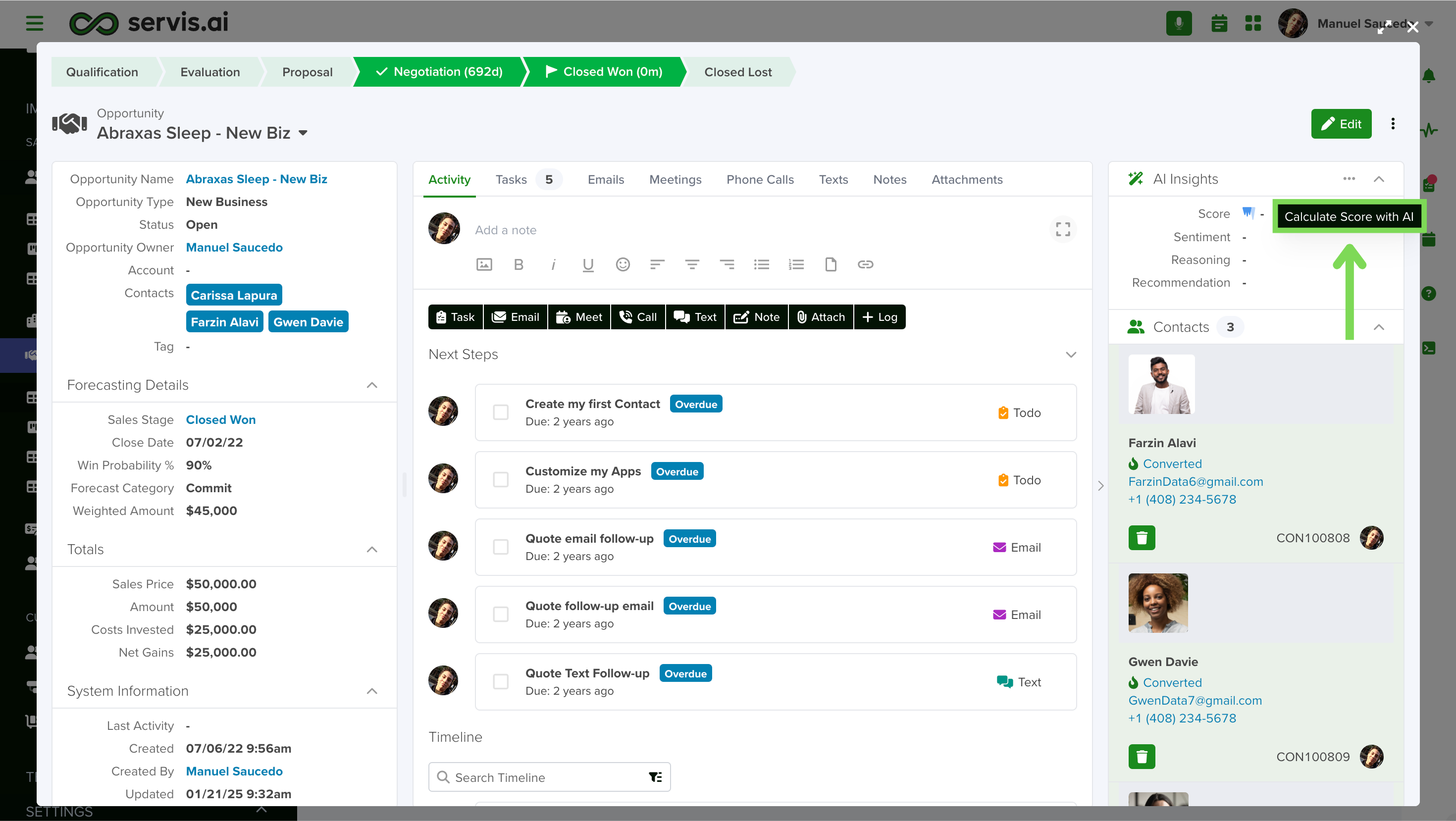Insert a bulleted list
1456x821 pixels.
pyautogui.click(x=761, y=264)
